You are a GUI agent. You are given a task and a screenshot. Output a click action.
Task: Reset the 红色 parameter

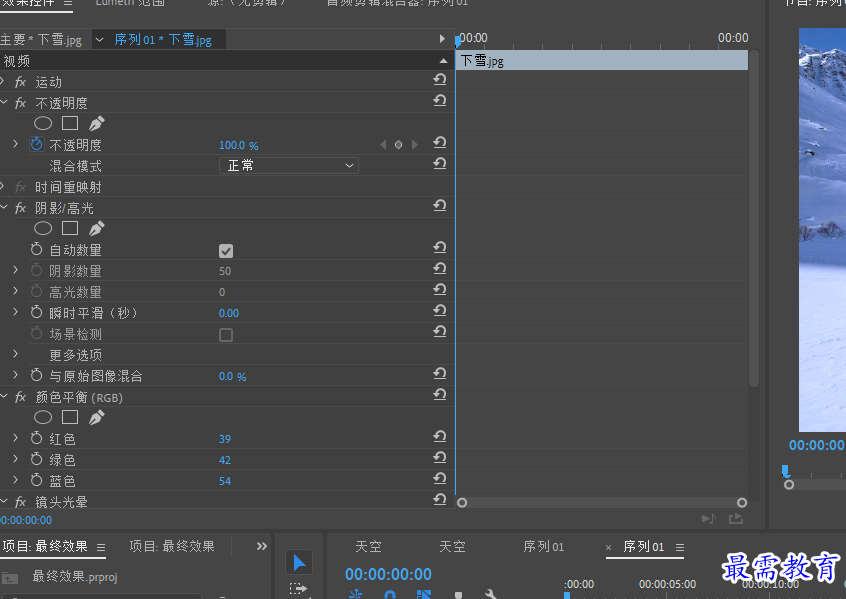(440, 437)
